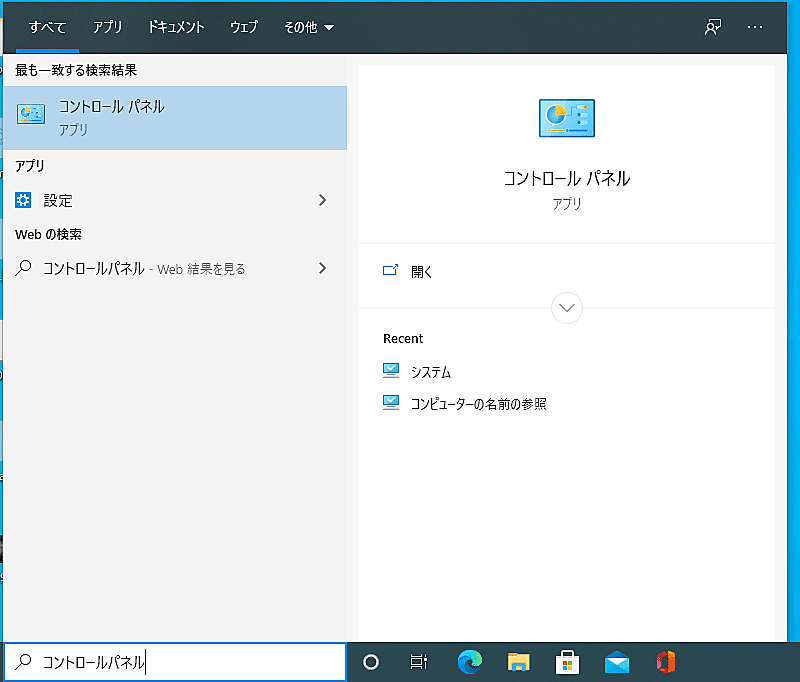Click the large コントロール パネル icon in preview
800x682 pixels.
point(567,119)
